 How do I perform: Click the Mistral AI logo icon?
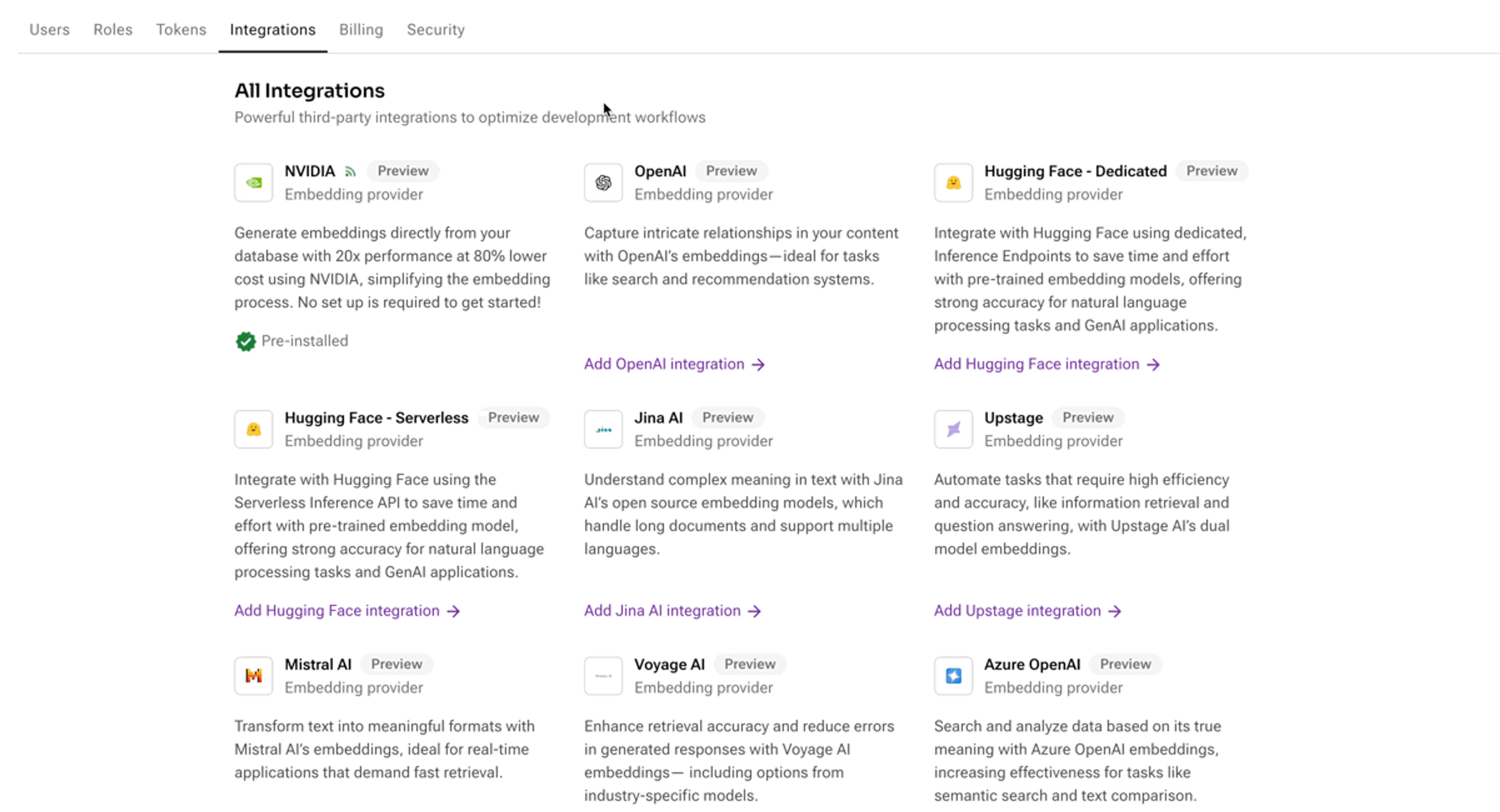point(253,676)
